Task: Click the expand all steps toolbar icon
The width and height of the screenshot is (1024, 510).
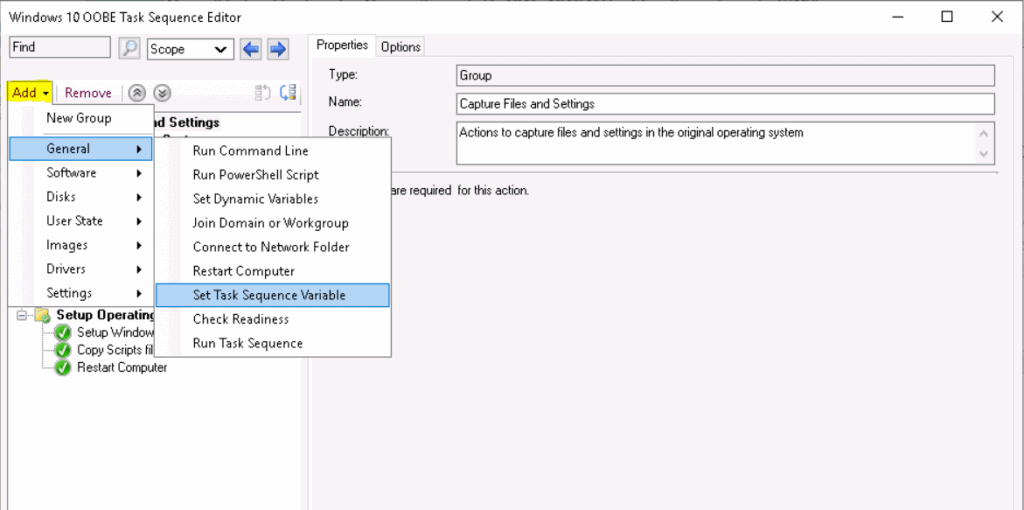Action: (x=264, y=93)
